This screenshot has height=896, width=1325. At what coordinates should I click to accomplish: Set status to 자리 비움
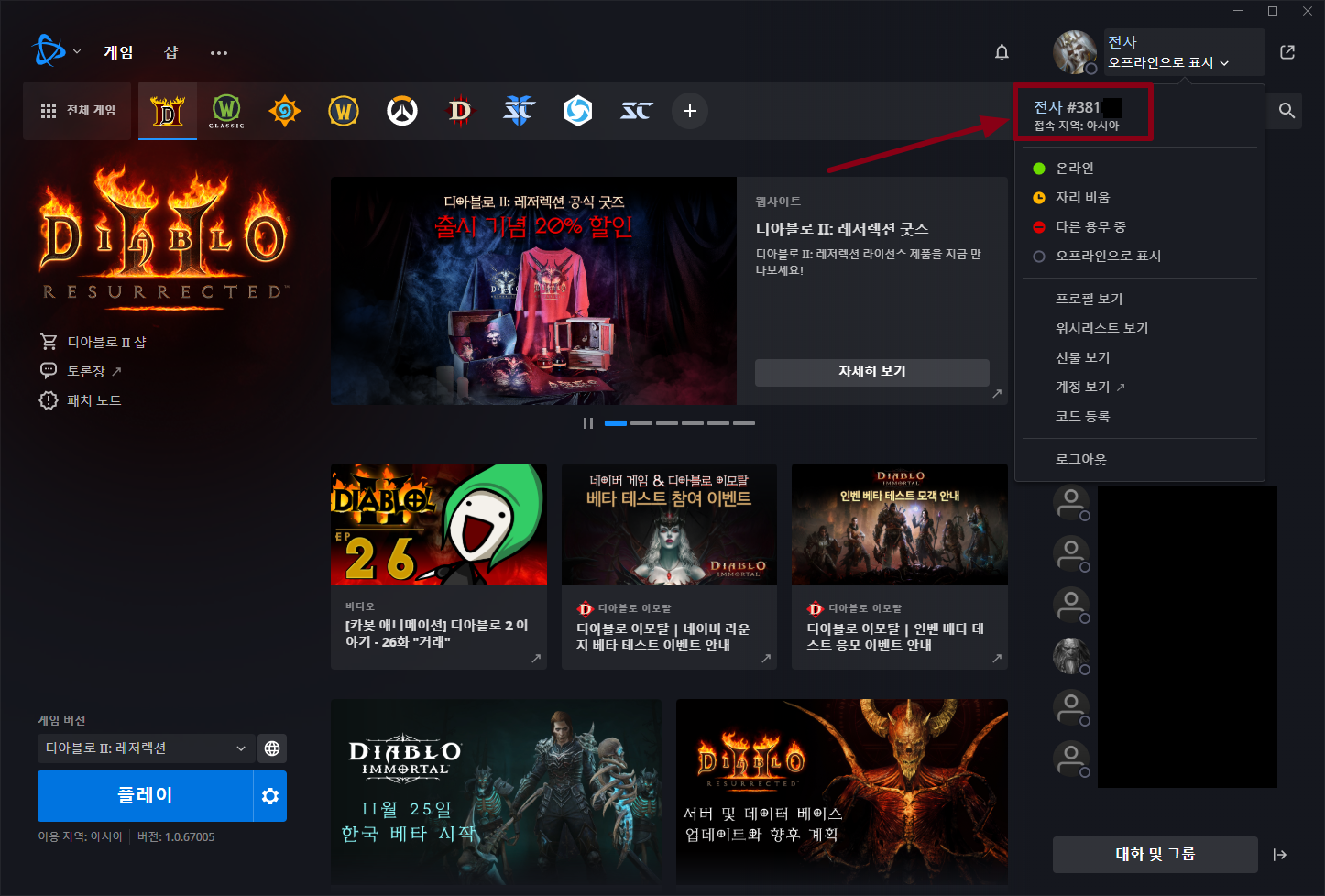click(1140, 197)
